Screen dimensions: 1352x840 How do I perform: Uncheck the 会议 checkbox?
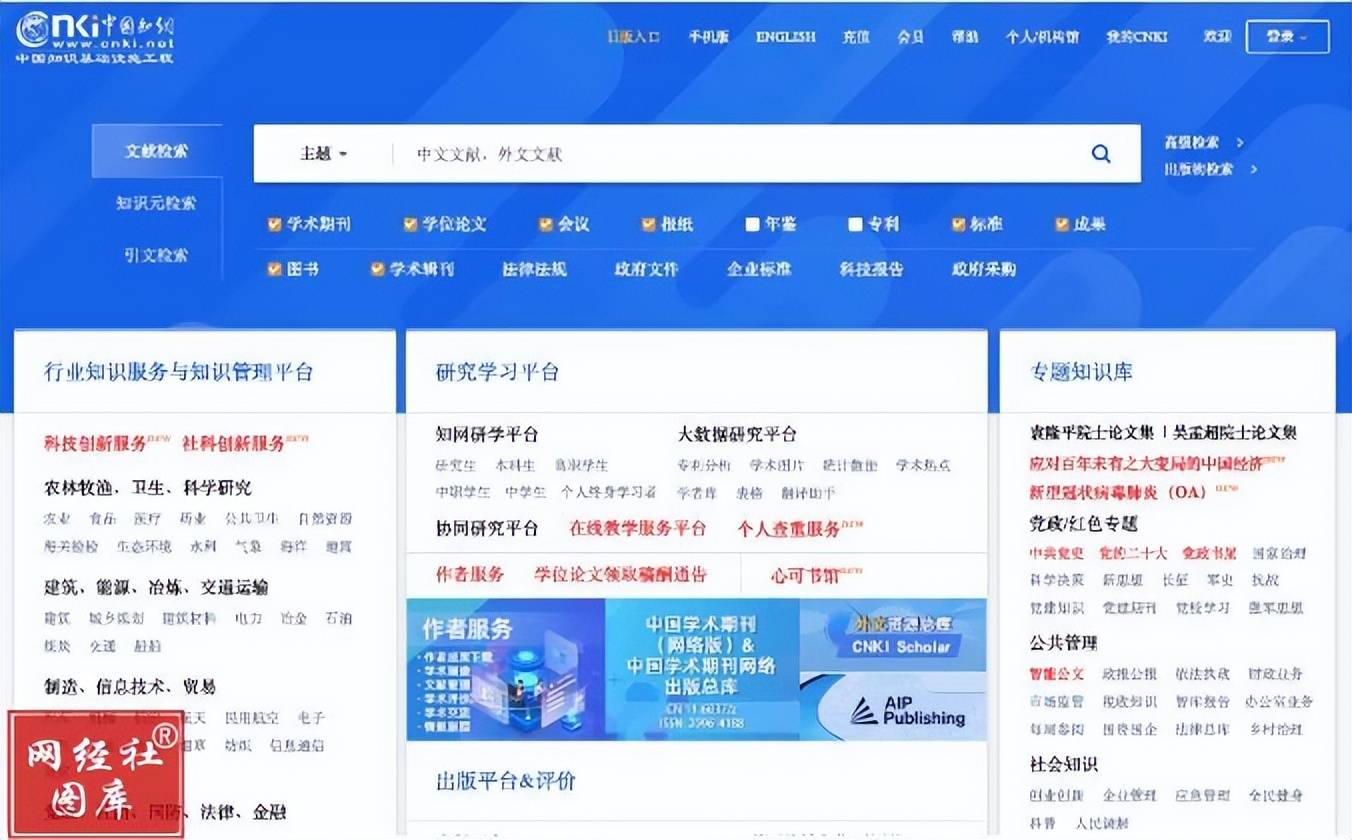click(x=546, y=224)
